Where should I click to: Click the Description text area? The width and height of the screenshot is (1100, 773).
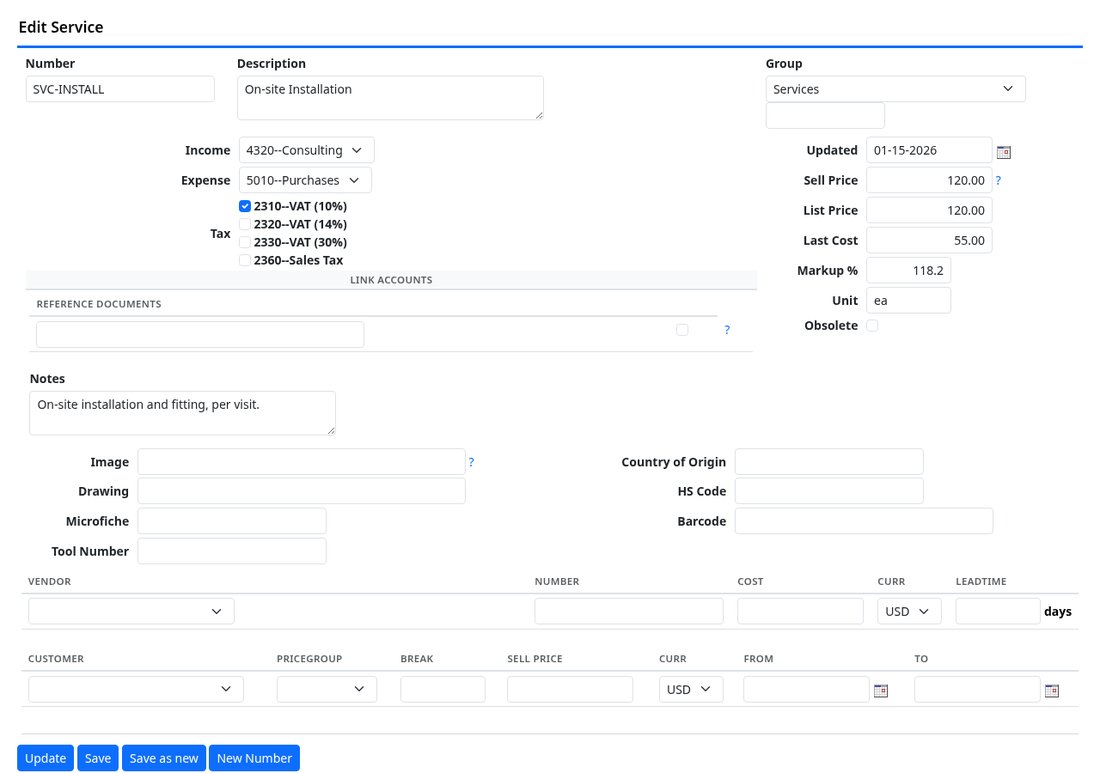click(x=390, y=98)
